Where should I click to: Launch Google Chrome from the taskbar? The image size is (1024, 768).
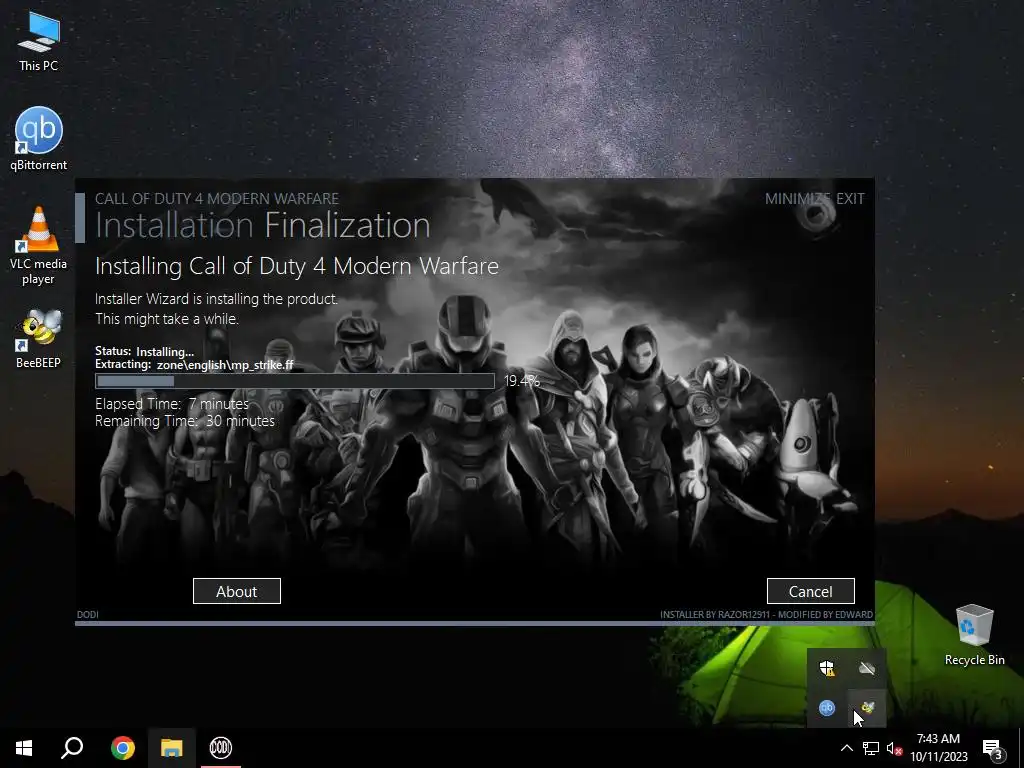[x=123, y=748]
